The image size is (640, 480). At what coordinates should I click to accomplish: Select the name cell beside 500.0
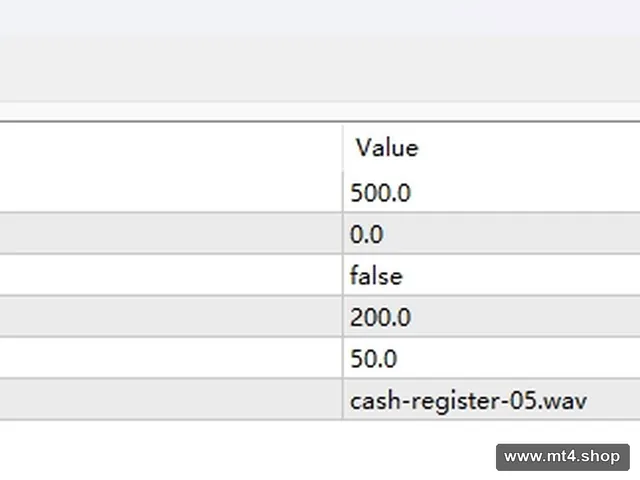(x=171, y=192)
